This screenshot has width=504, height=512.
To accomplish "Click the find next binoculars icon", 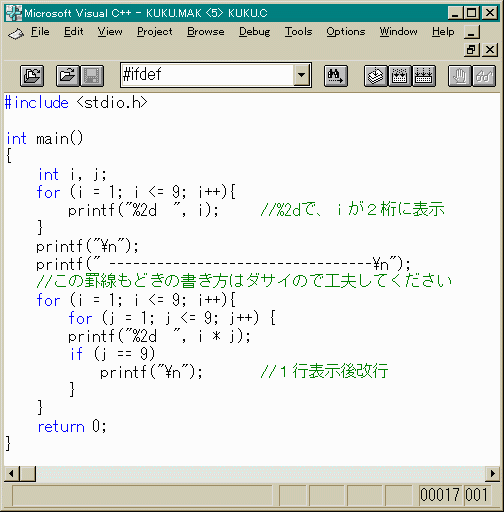I will point(336,76).
